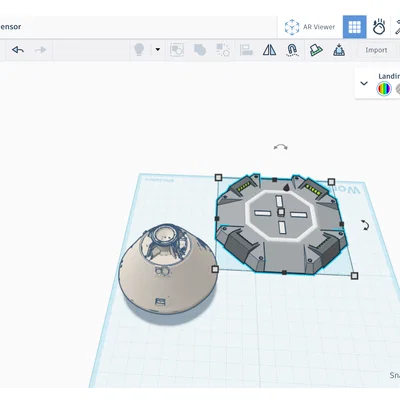This screenshot has width=400, height=400.
Task: Click the top-right white corner resize handle
Action: click(x=331, y=182)
